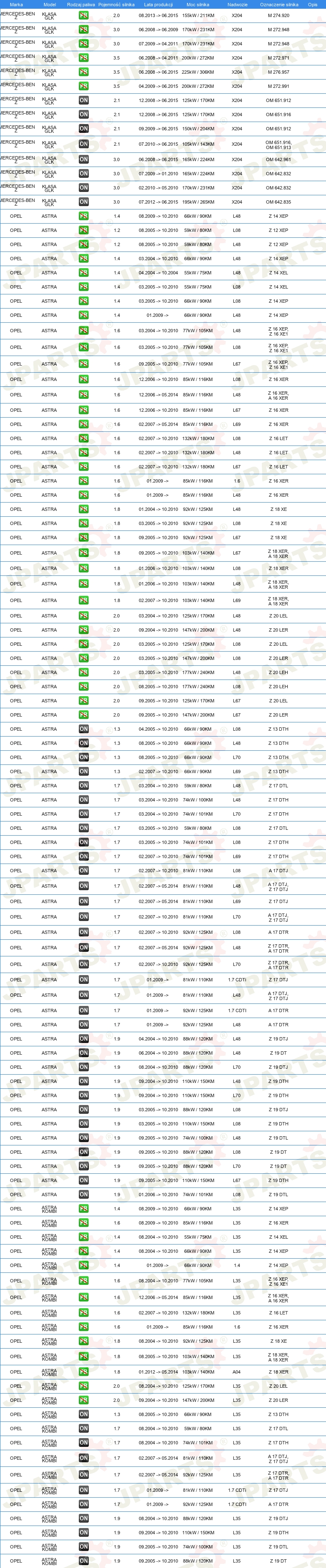
Task: Click diesel icon in Astra Z 19 DTL L08 row
Action: coord(83,1194)
